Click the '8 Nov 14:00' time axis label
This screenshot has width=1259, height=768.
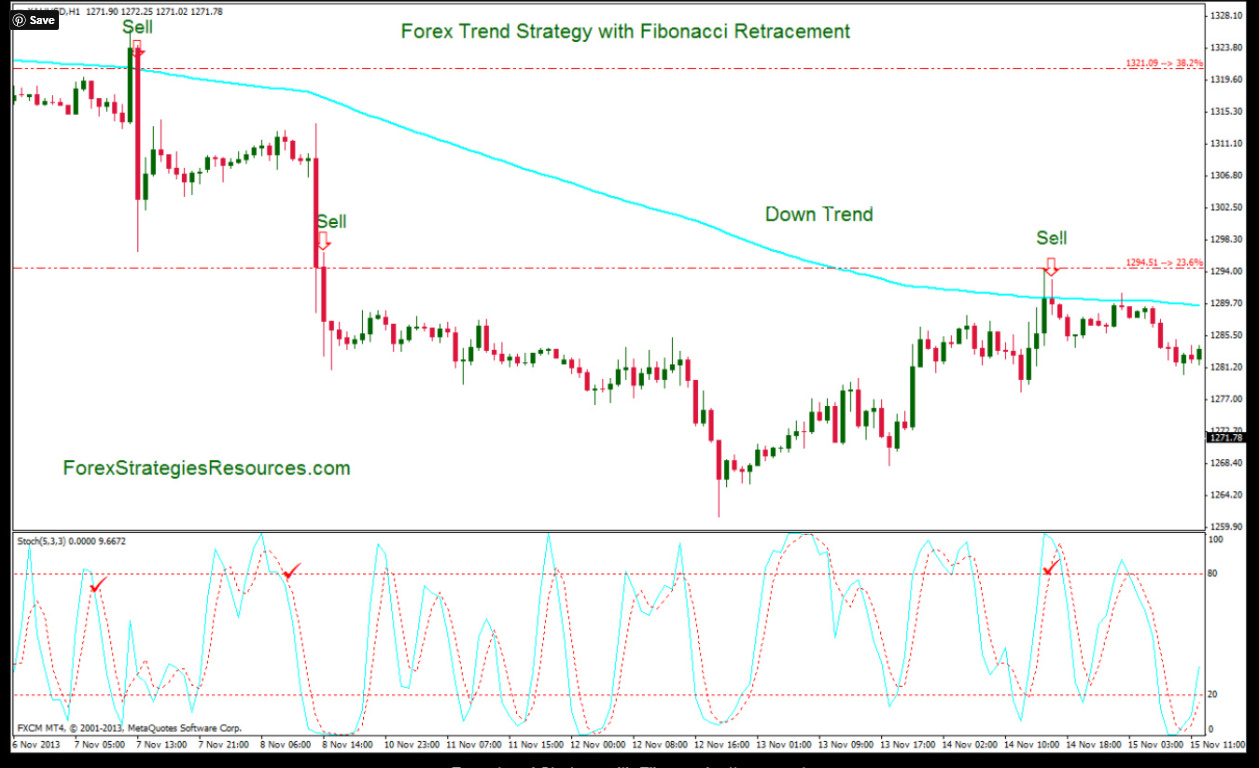pyautogui.click(x=348, y=745)
